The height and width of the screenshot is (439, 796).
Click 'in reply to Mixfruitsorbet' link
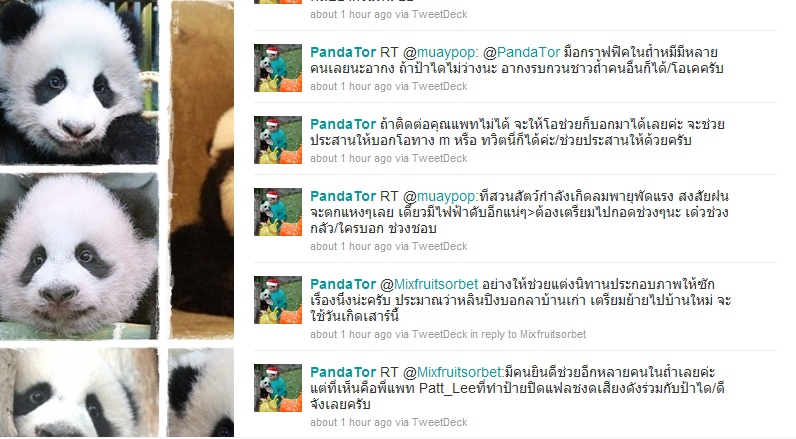point(528,334)
